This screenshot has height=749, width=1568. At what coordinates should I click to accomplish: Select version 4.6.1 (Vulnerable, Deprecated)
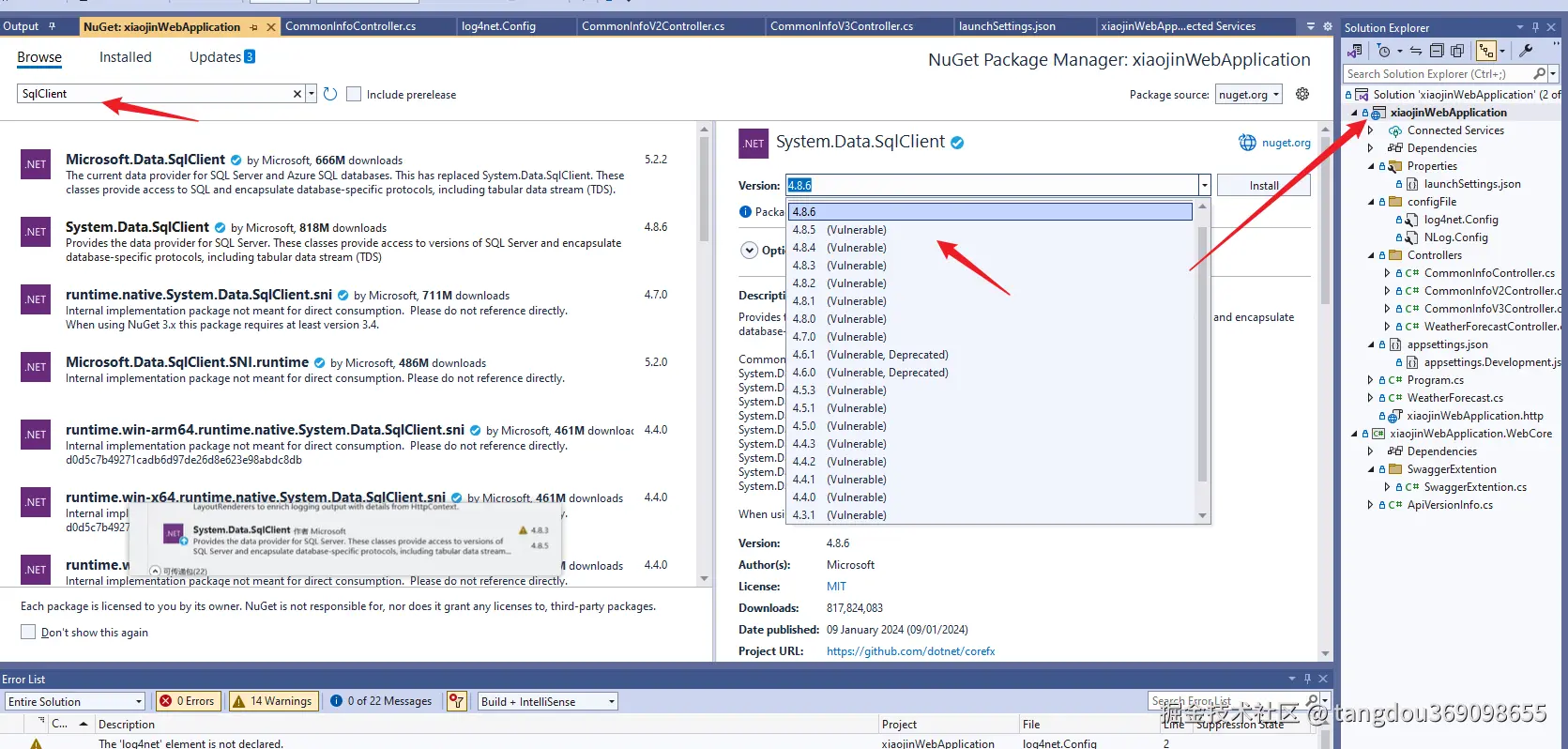click(991, 355)
